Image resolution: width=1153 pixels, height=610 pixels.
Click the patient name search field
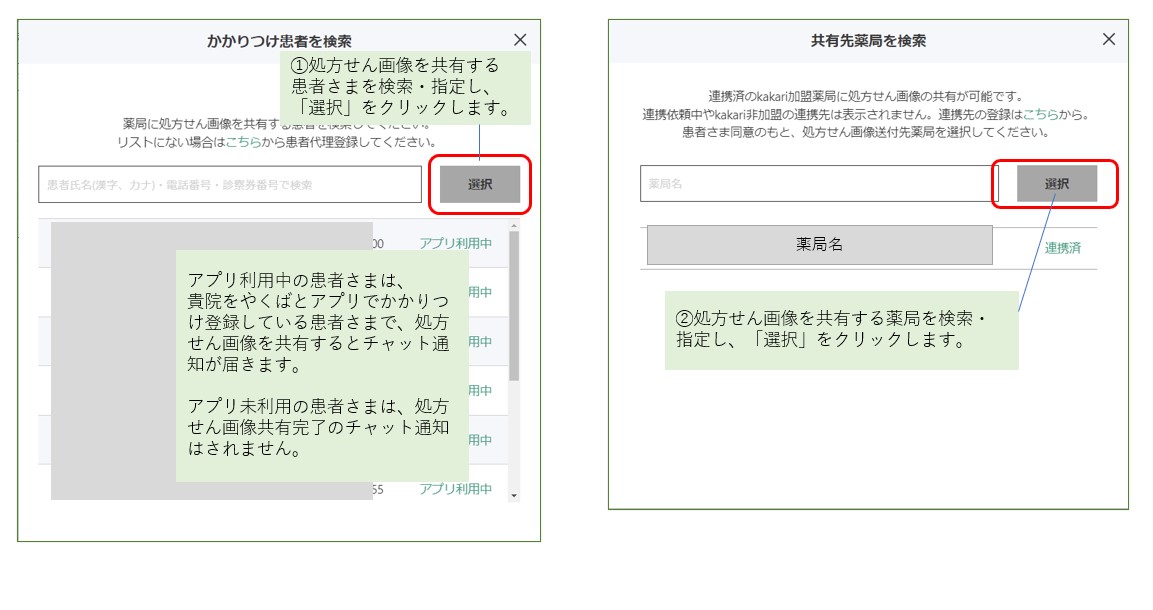pos(230,184)
